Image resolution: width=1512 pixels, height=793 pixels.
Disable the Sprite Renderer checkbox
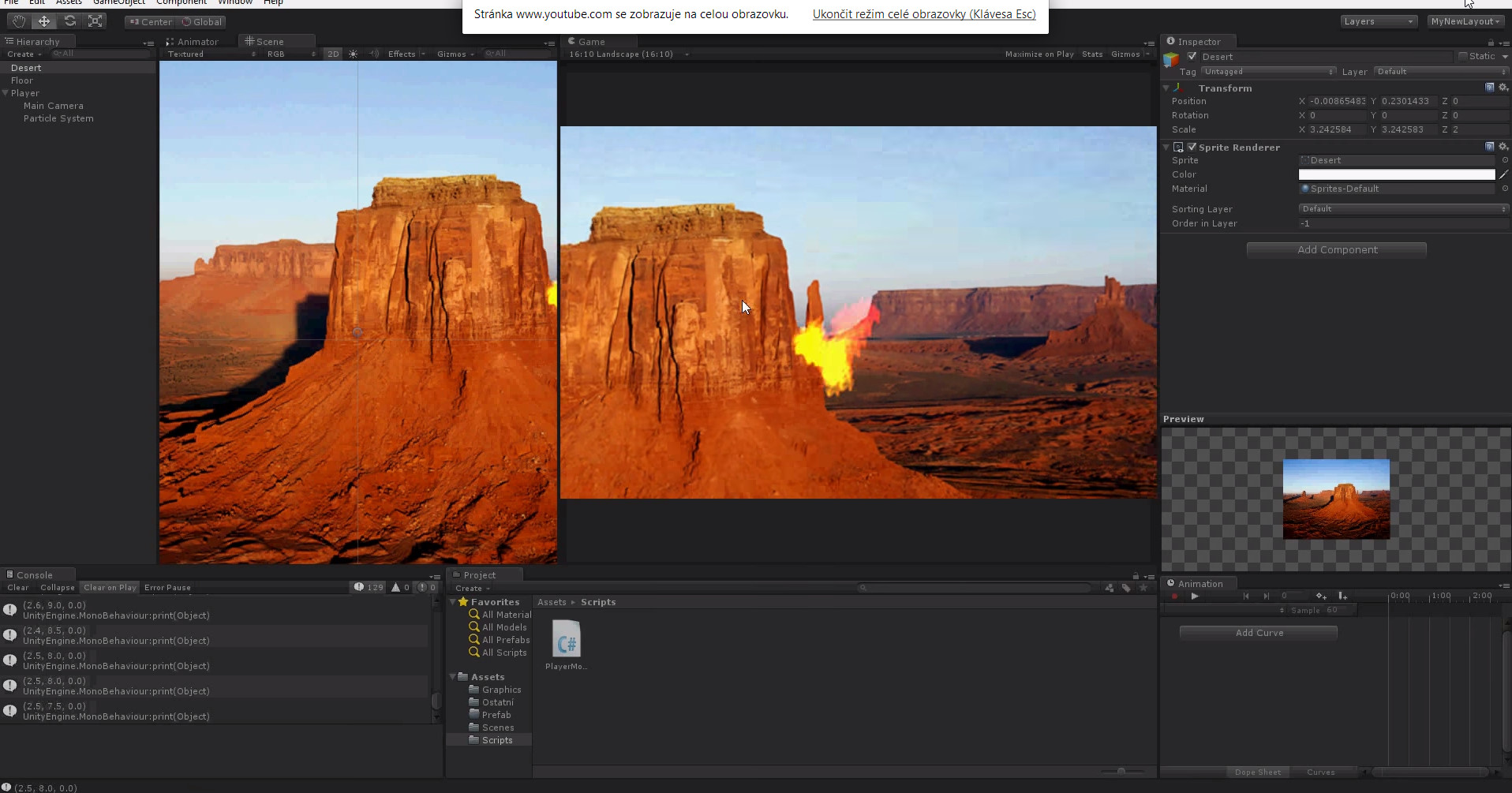coord(1192,148)
